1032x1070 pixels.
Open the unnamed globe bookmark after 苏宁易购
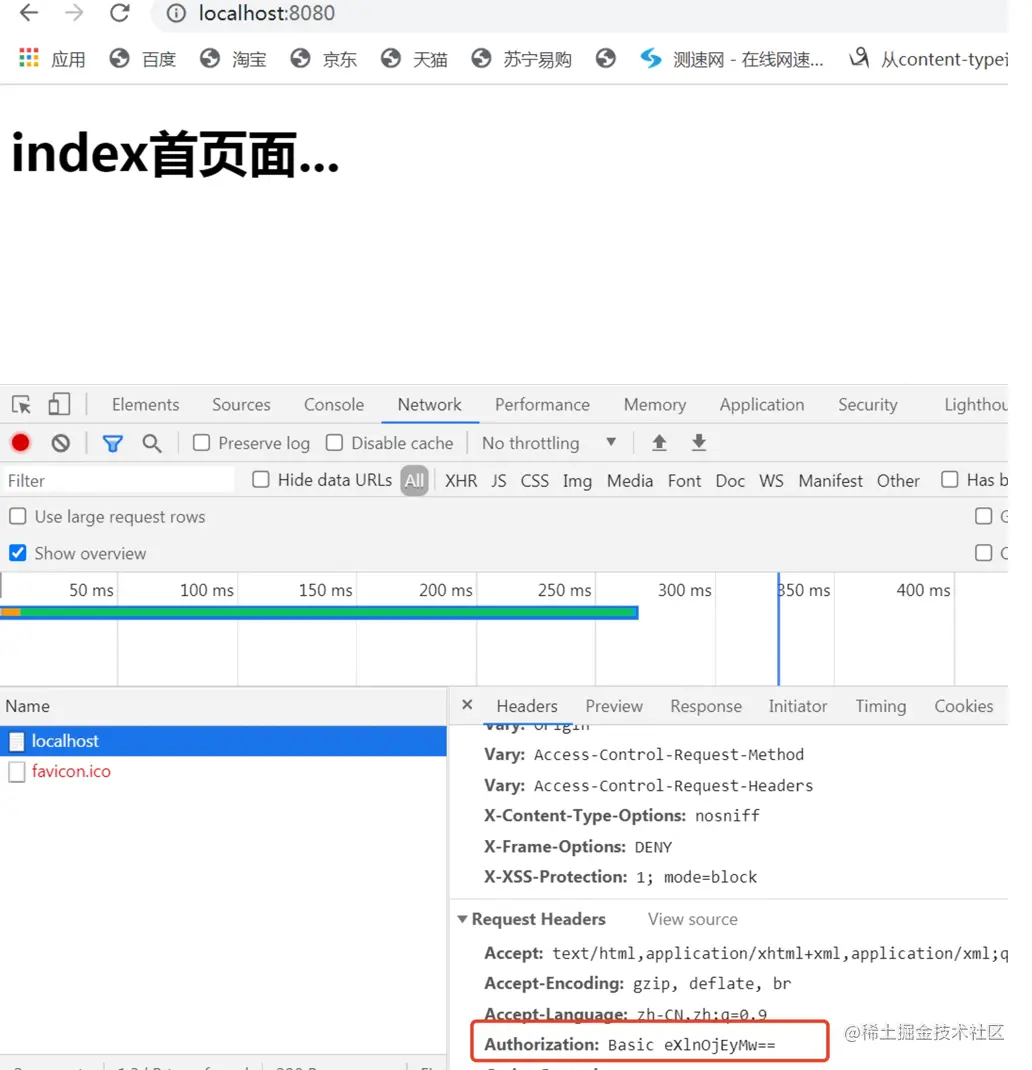click(x=605, y=59)
